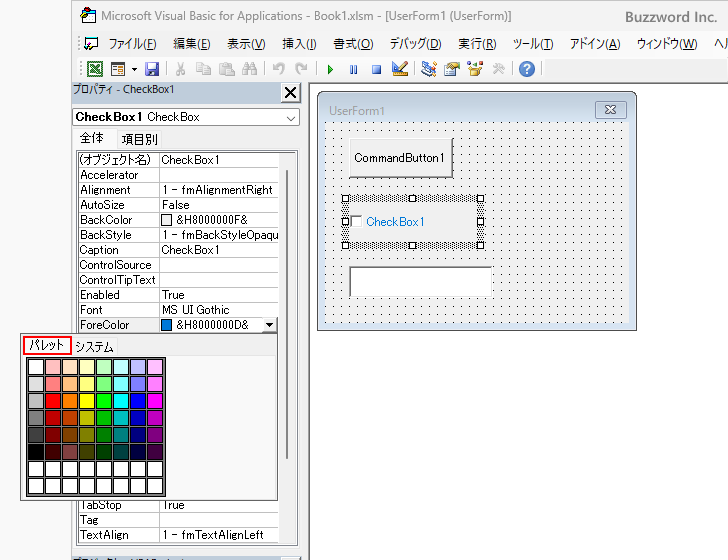Switch to the 項目別 tab

[139, 139]
